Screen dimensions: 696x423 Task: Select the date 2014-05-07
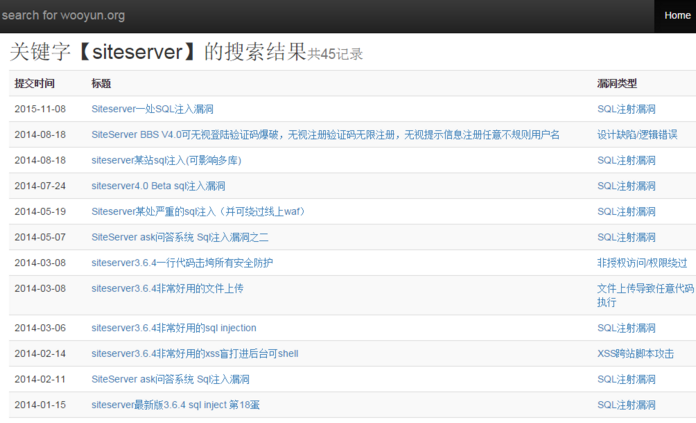tap(40, 237)
